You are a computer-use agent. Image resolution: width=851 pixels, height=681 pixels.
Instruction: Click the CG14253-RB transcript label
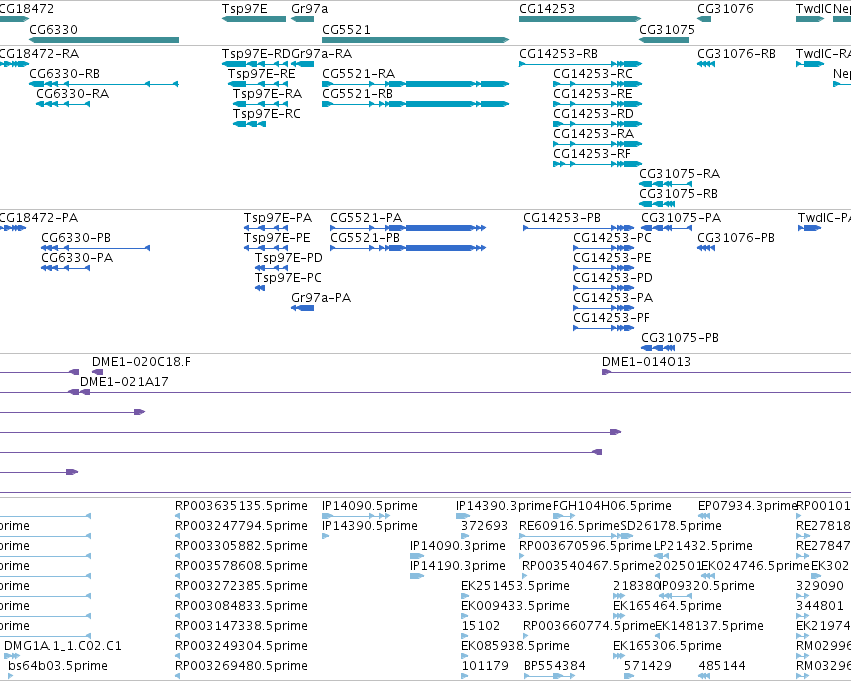coord(558,54)
